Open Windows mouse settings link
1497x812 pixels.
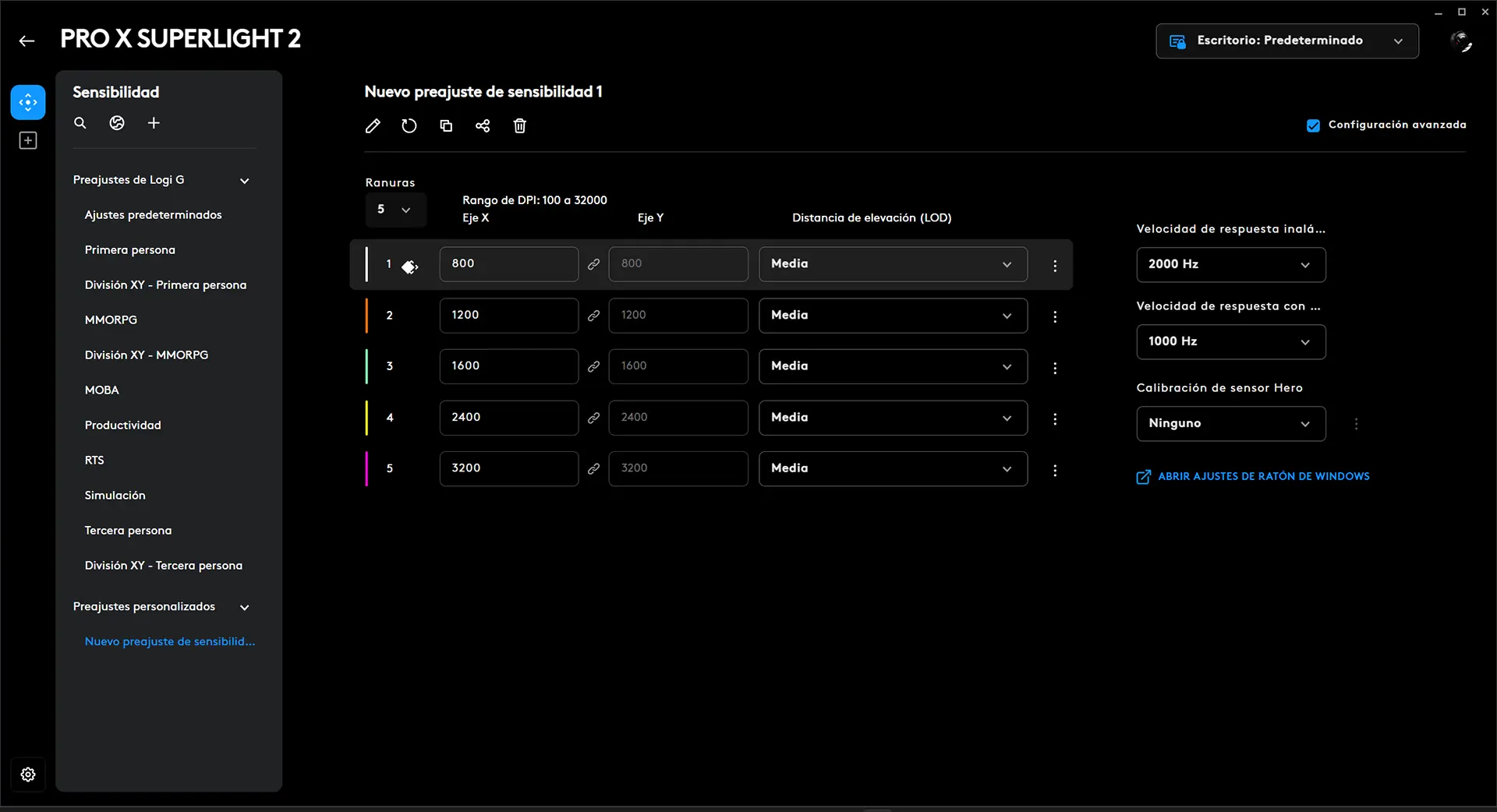click(x=1253, y=477)
